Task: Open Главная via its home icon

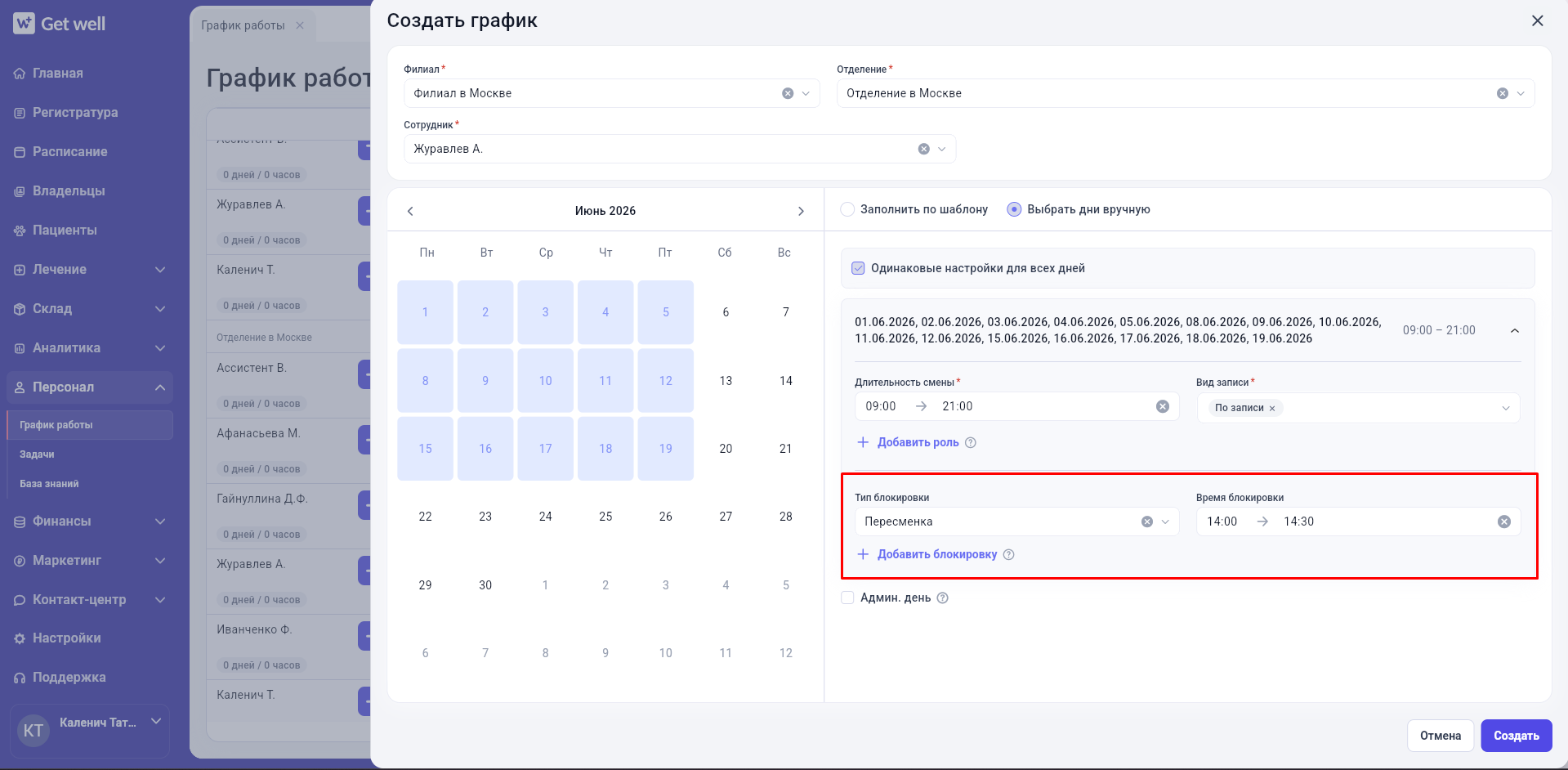Action: pos(20,74)
